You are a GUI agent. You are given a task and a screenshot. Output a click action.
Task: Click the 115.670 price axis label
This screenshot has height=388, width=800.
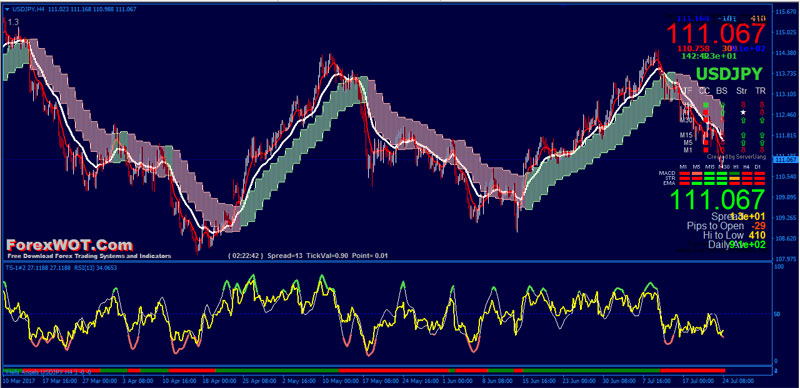click(x=786, y=12)
